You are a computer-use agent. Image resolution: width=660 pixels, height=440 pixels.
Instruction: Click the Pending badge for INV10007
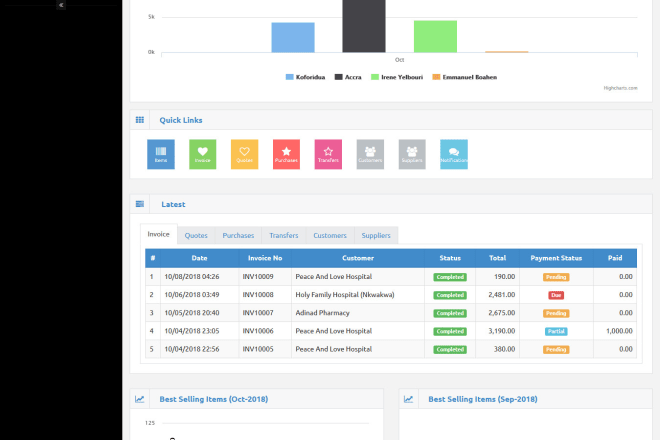(556, 313)
